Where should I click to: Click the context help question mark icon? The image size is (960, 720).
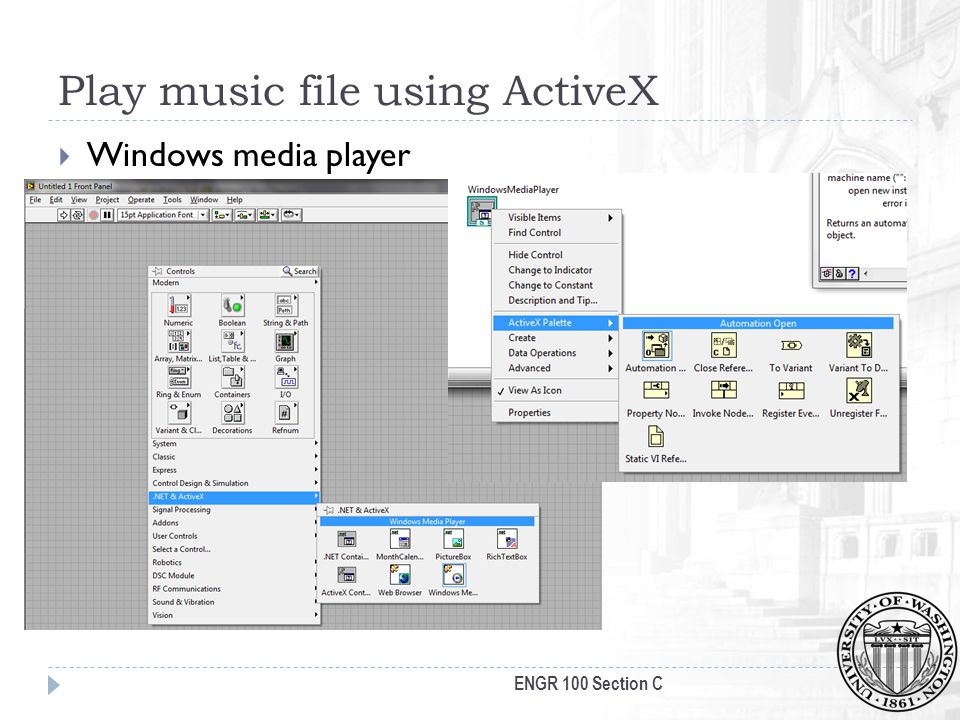(x=852, y=274)
